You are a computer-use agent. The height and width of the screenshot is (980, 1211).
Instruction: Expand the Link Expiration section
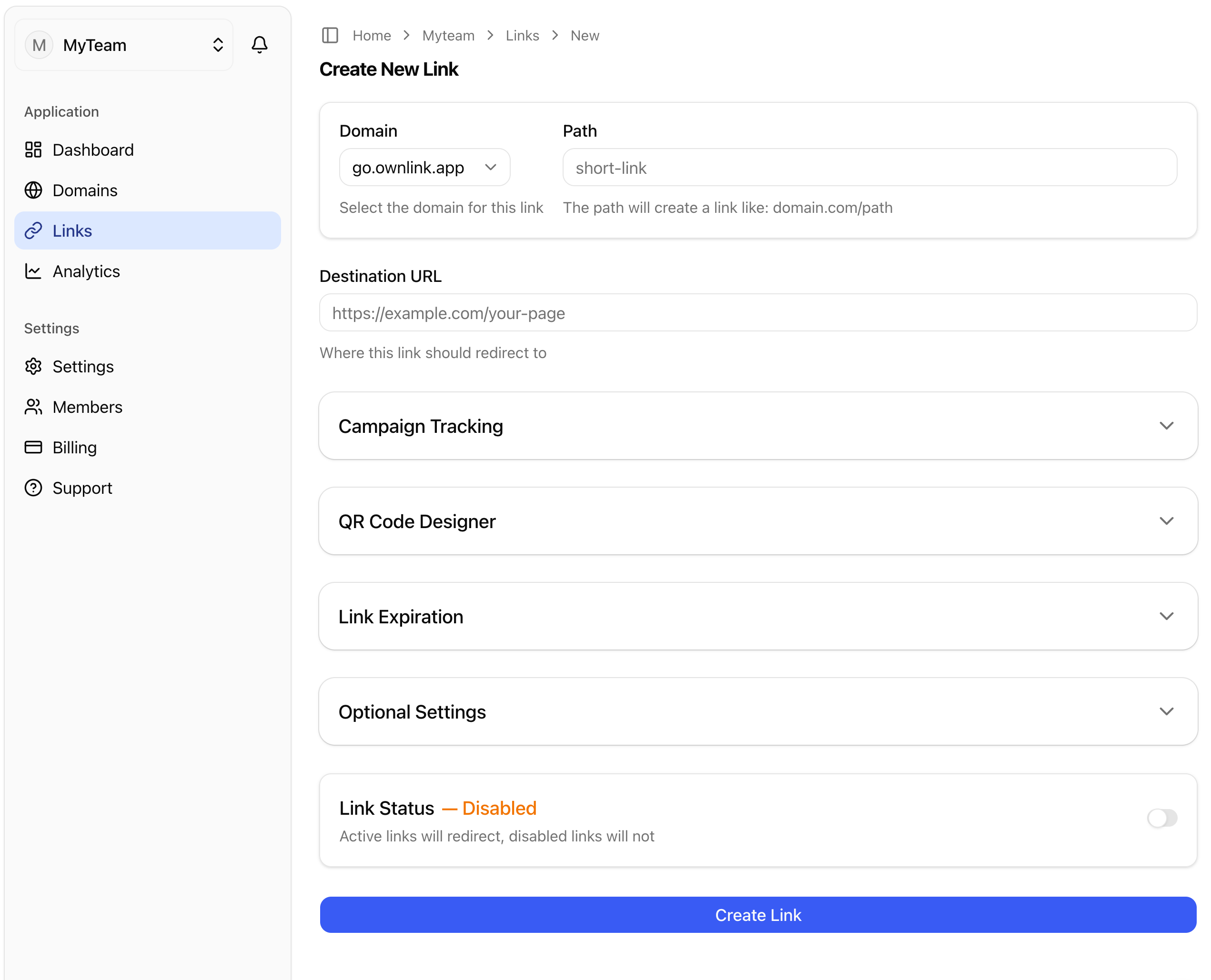tap(757, 617)
